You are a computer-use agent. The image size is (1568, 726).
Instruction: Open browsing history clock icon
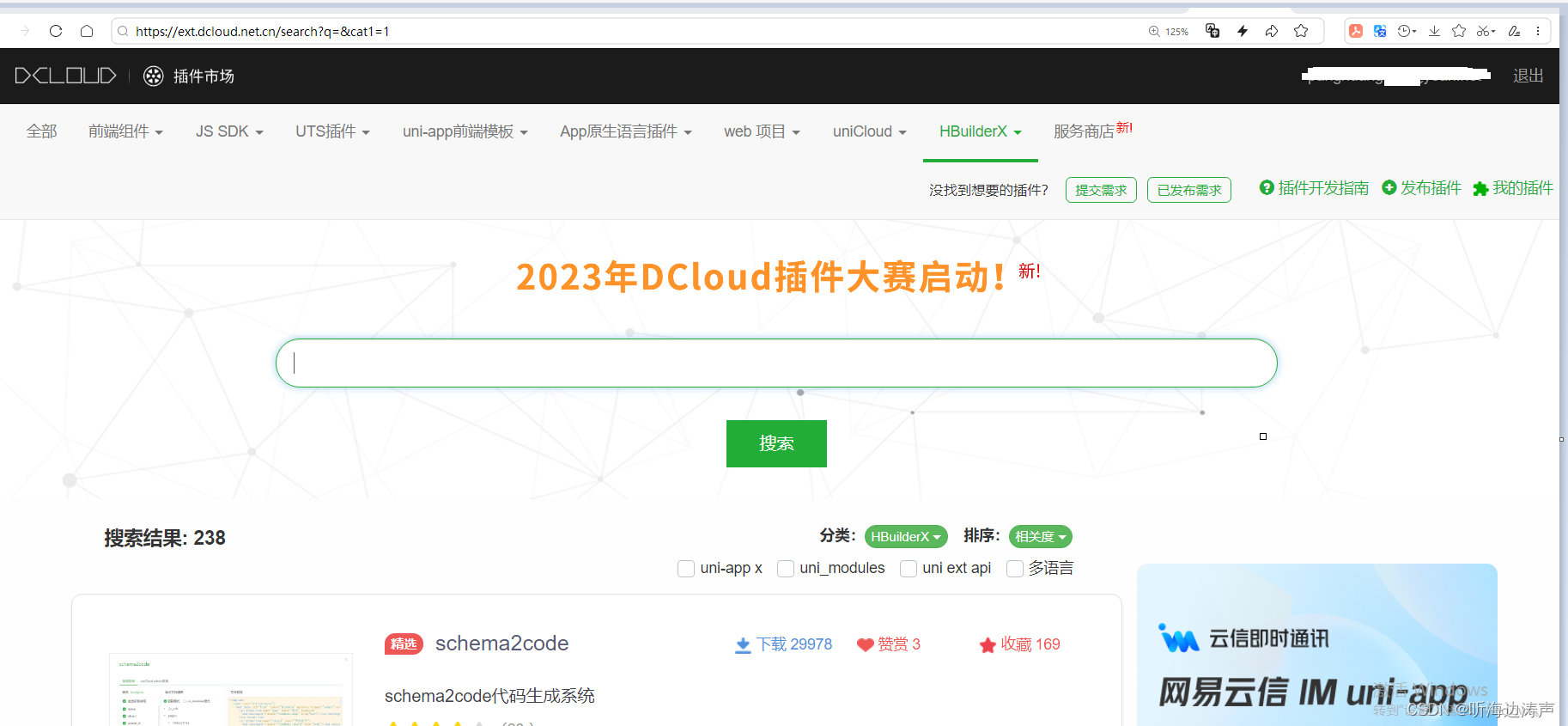point(1406,31)
